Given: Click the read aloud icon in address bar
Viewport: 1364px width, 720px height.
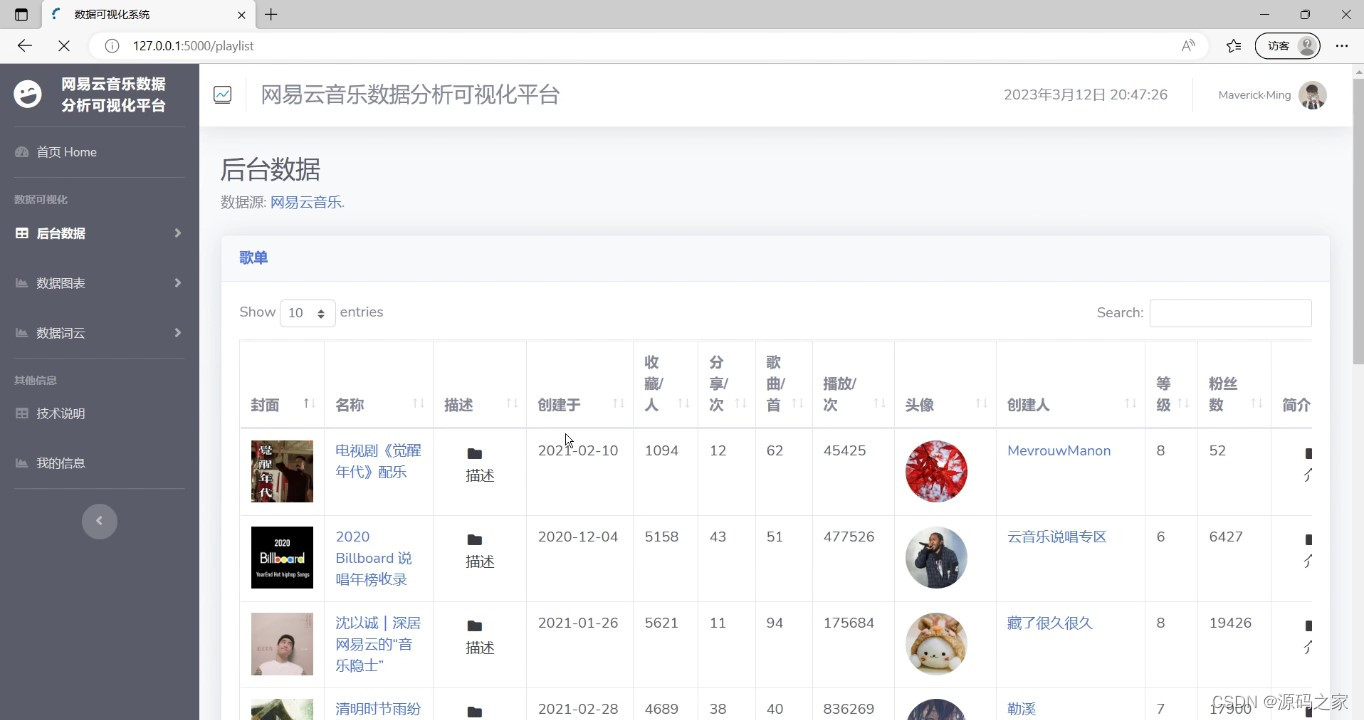Looking at the screenshot, I should pos(1188,45).
